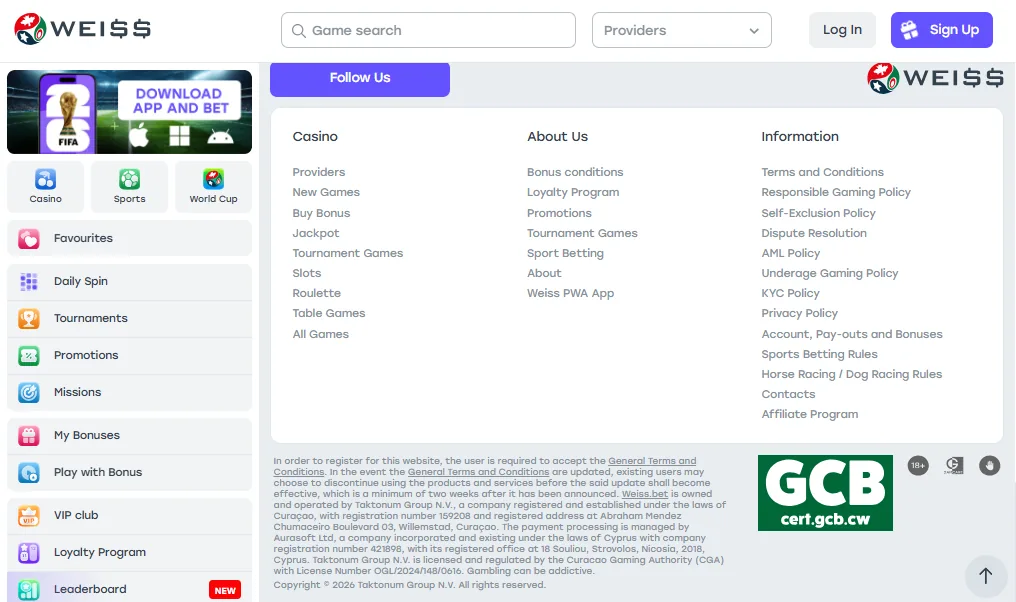Open the GCB cert.gcb.cw certificate badge

click(x=825, y=492)
